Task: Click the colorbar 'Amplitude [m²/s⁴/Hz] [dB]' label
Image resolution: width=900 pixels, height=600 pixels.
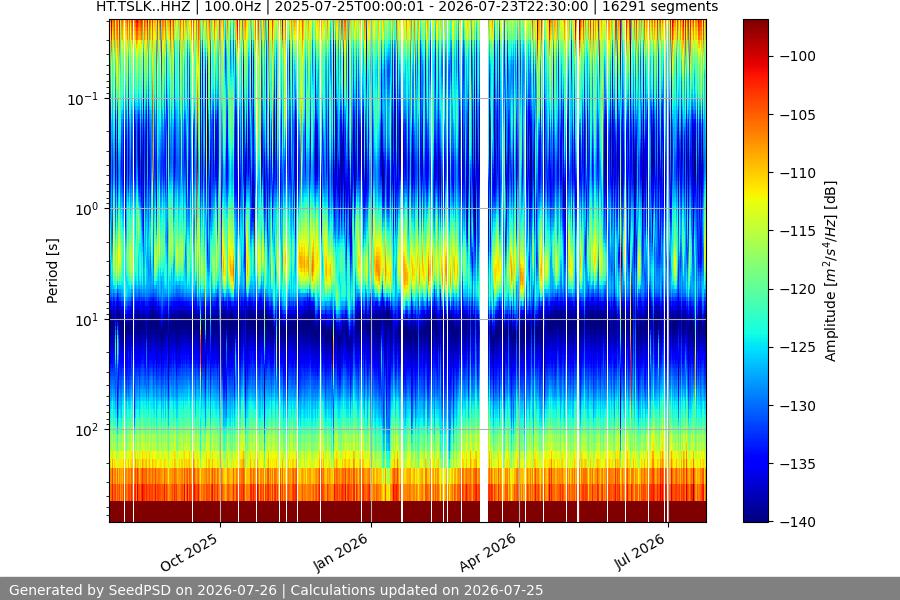Action: tap(831, 271)
